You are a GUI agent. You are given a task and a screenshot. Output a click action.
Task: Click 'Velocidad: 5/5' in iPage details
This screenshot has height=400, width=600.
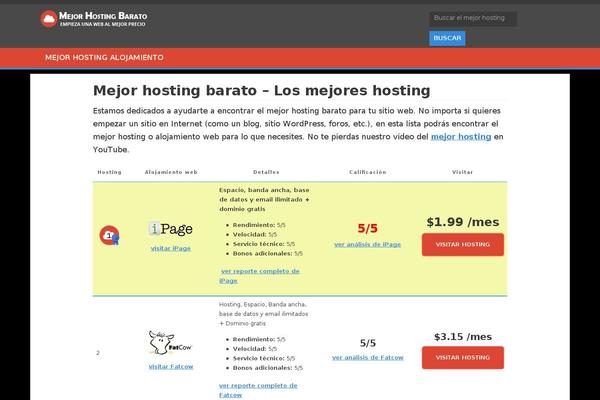point(255,234)
